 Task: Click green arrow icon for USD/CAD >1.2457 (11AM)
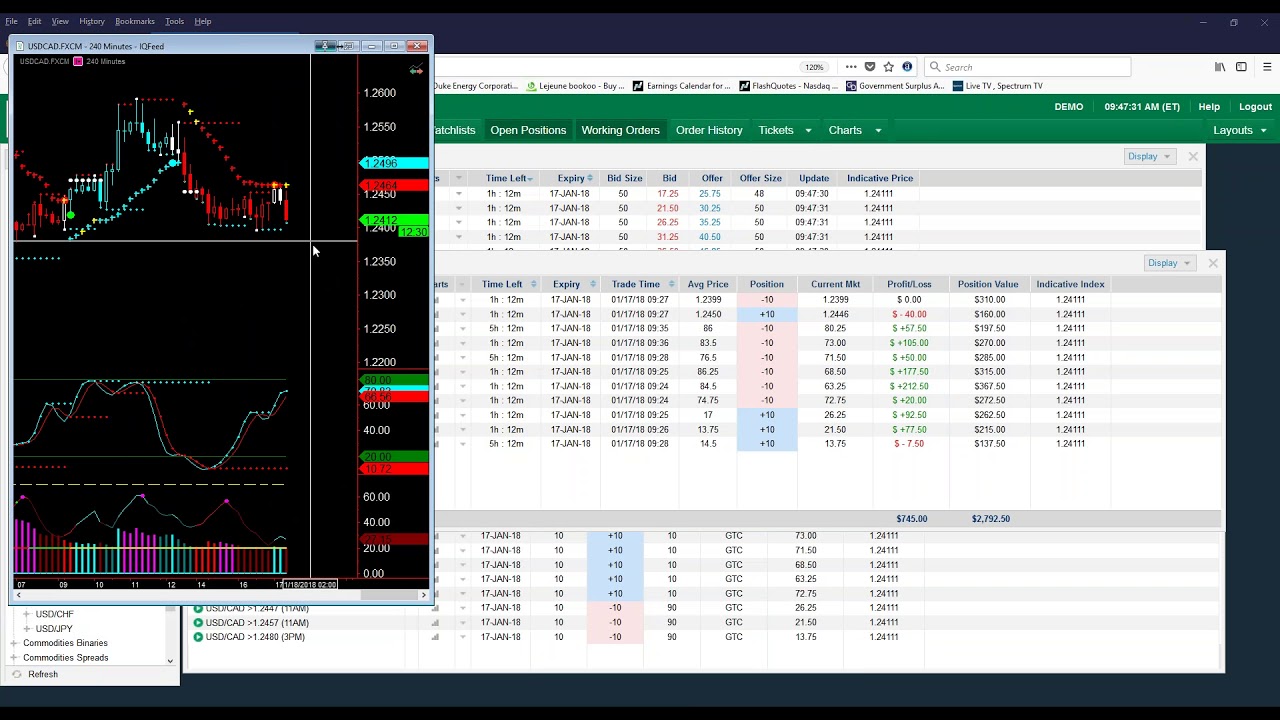point(198,622)
